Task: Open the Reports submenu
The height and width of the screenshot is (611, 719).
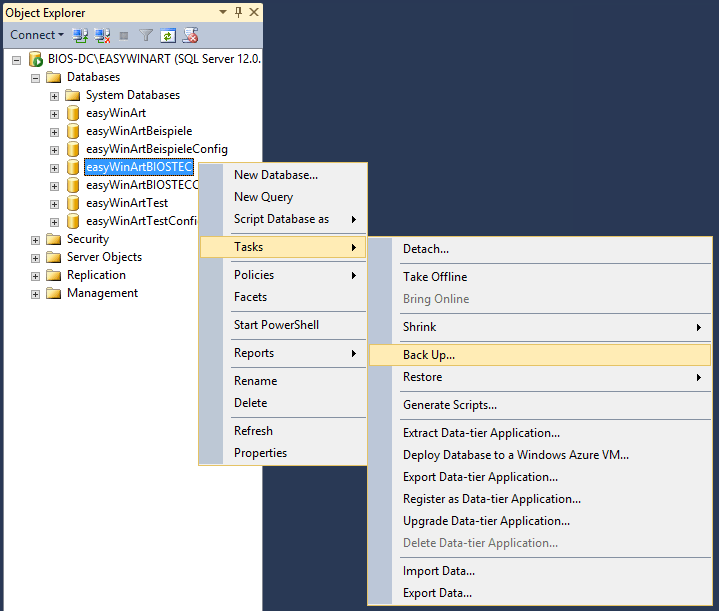Action: [283, 353]
